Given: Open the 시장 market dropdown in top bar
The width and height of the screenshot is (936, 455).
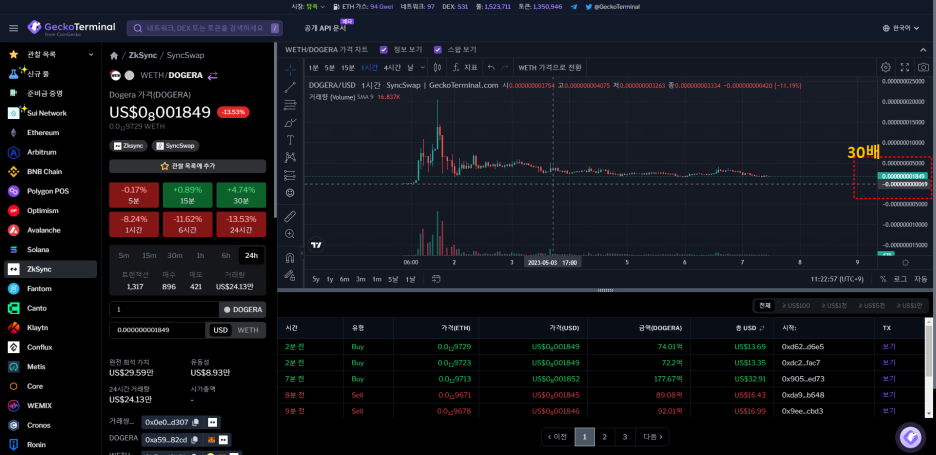Looking at the screenshot, I should pyautogui.click(x=308, y=7).
